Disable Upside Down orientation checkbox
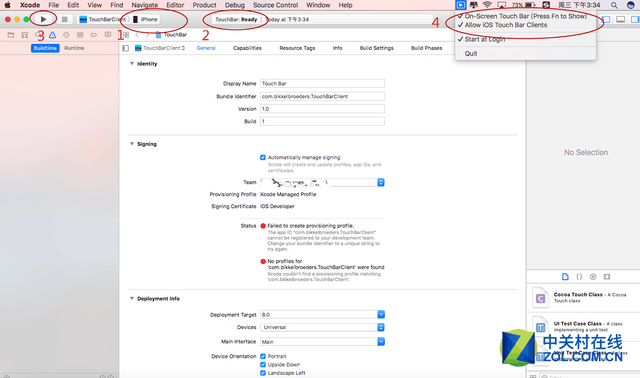Image resolution: width=640 pixels, height=378 pixels. click(x=263, y=365)
